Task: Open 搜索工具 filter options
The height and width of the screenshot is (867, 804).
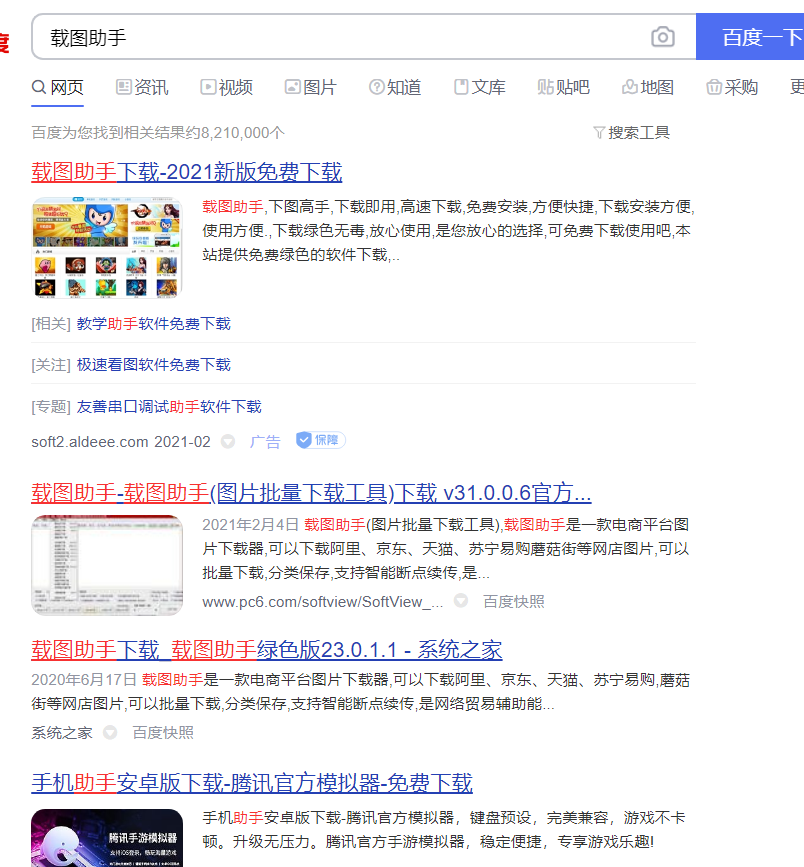Action: pos(631,133)
